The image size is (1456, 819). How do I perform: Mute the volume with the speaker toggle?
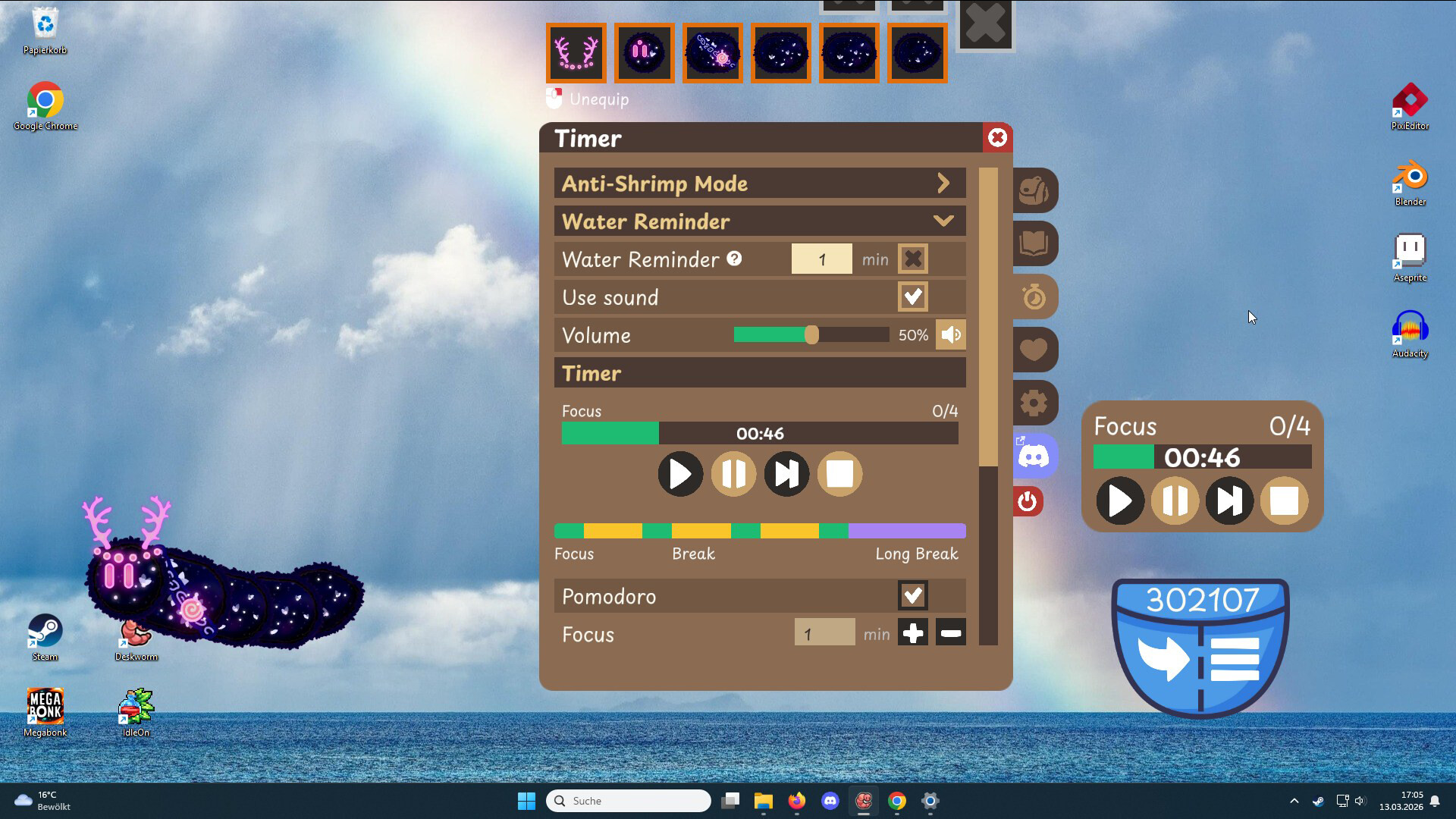950,334
